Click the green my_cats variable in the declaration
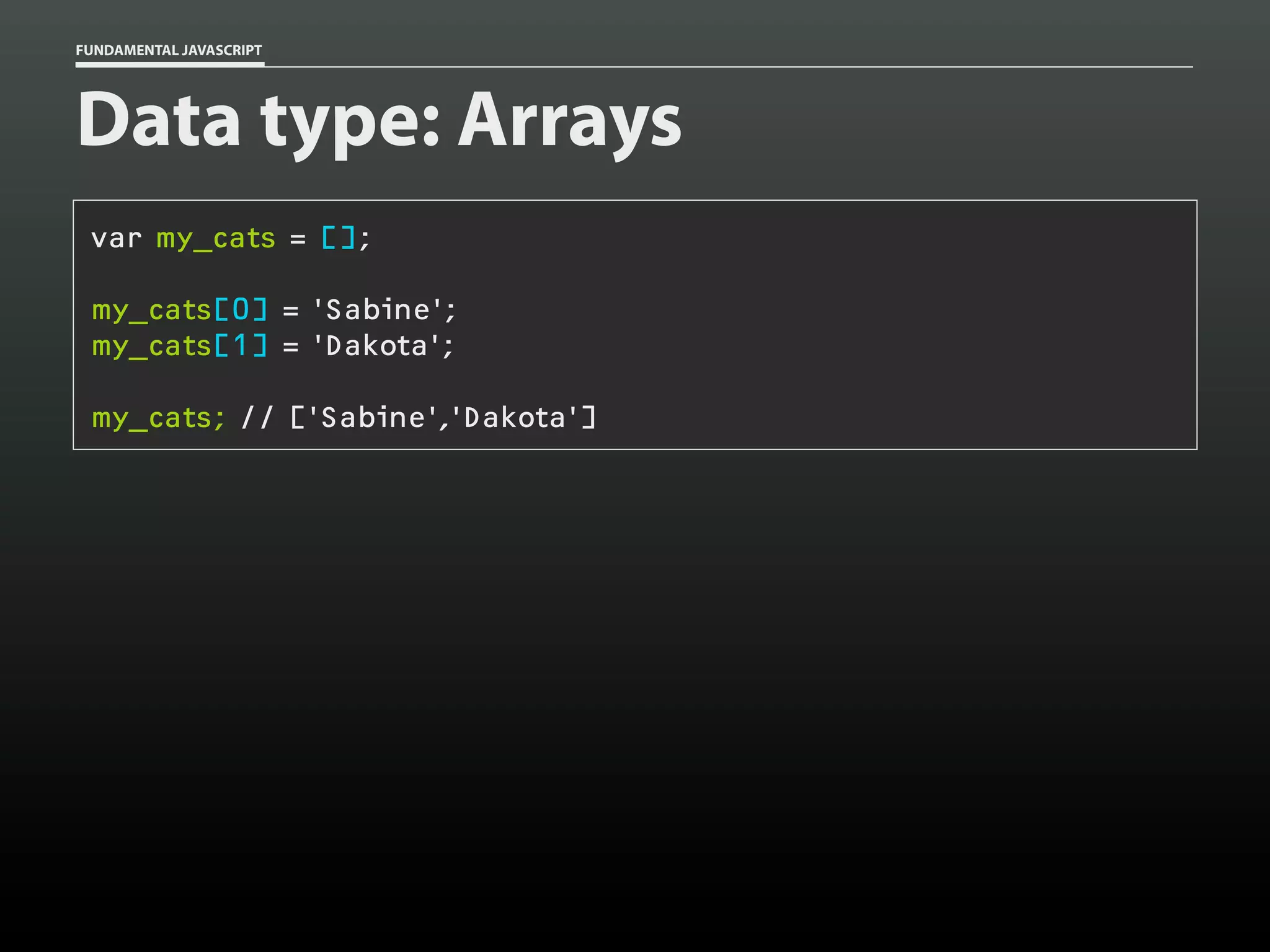 pyautogui.click(x=215, y=239)
